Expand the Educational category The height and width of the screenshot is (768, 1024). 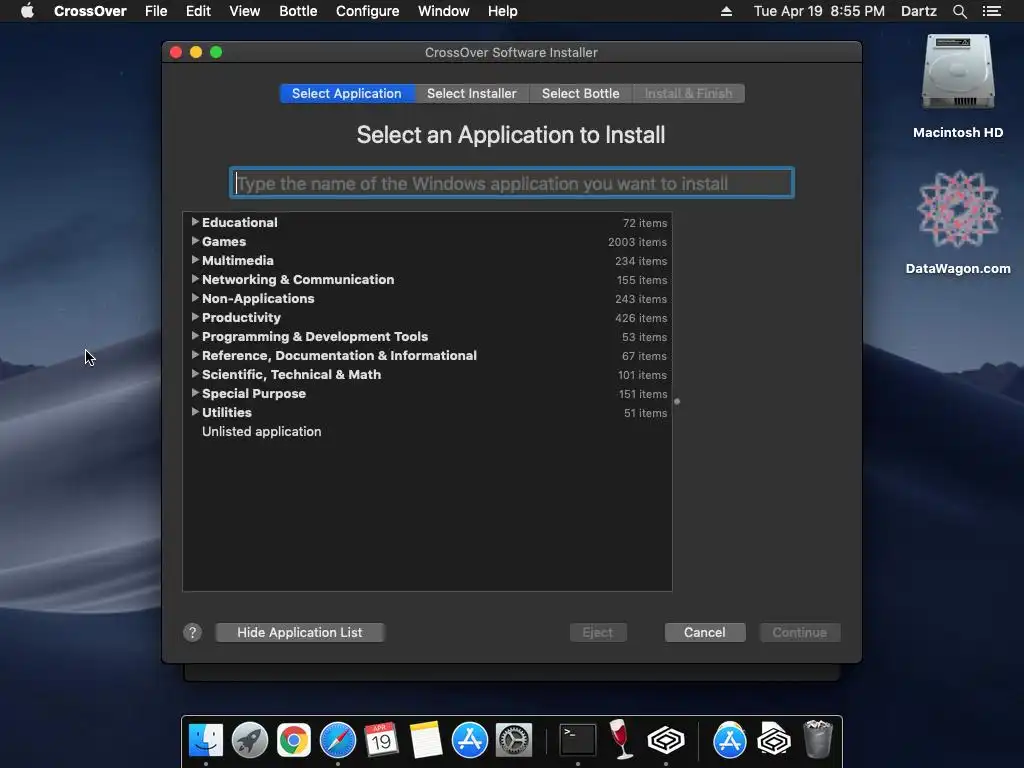195,222
